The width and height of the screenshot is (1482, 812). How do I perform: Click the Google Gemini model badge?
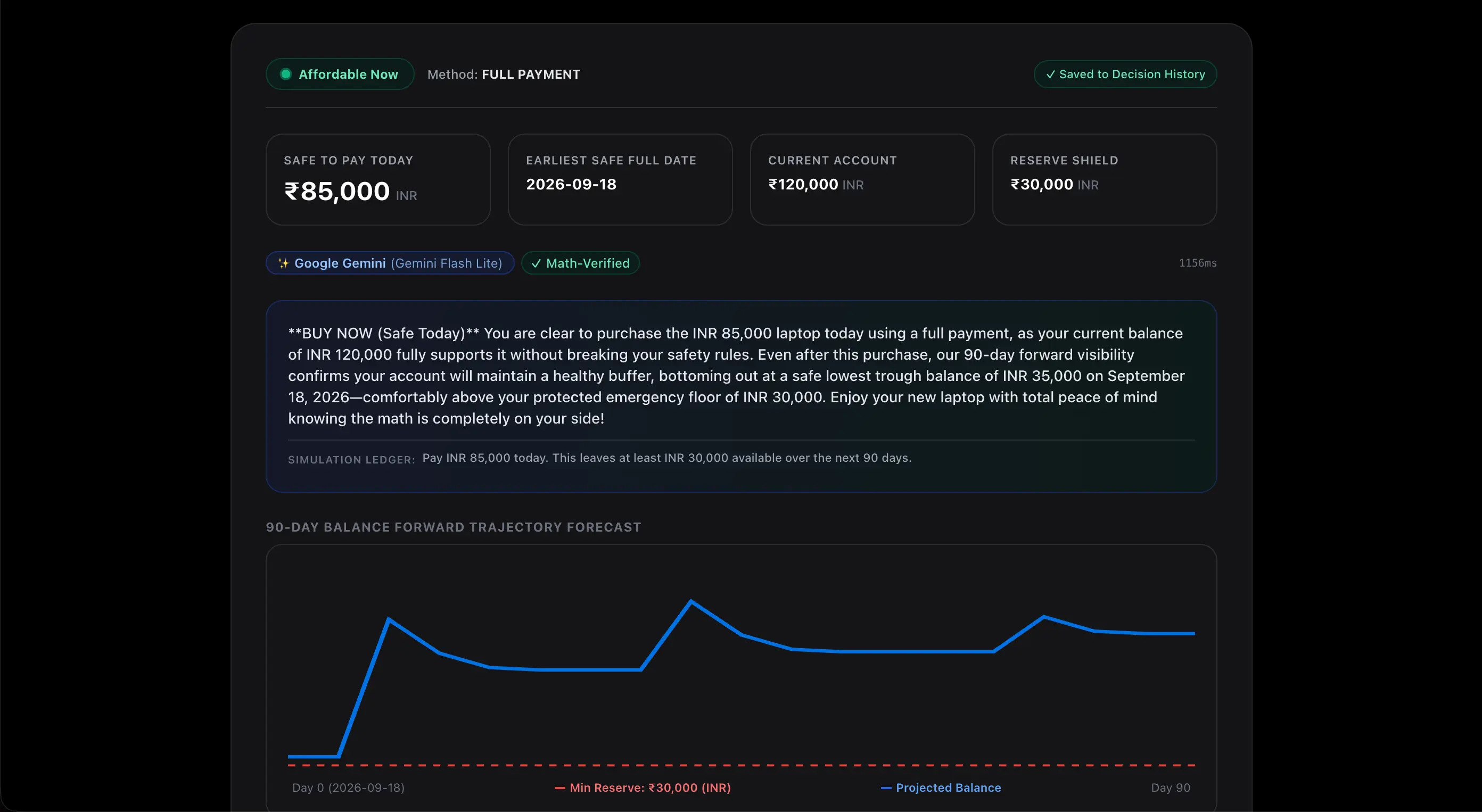tap(390, 263)
